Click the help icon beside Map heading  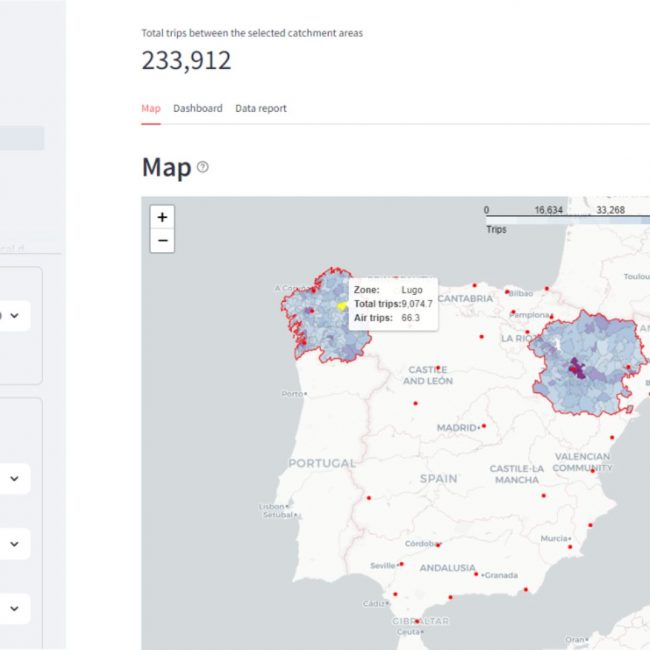coord(203,167)
